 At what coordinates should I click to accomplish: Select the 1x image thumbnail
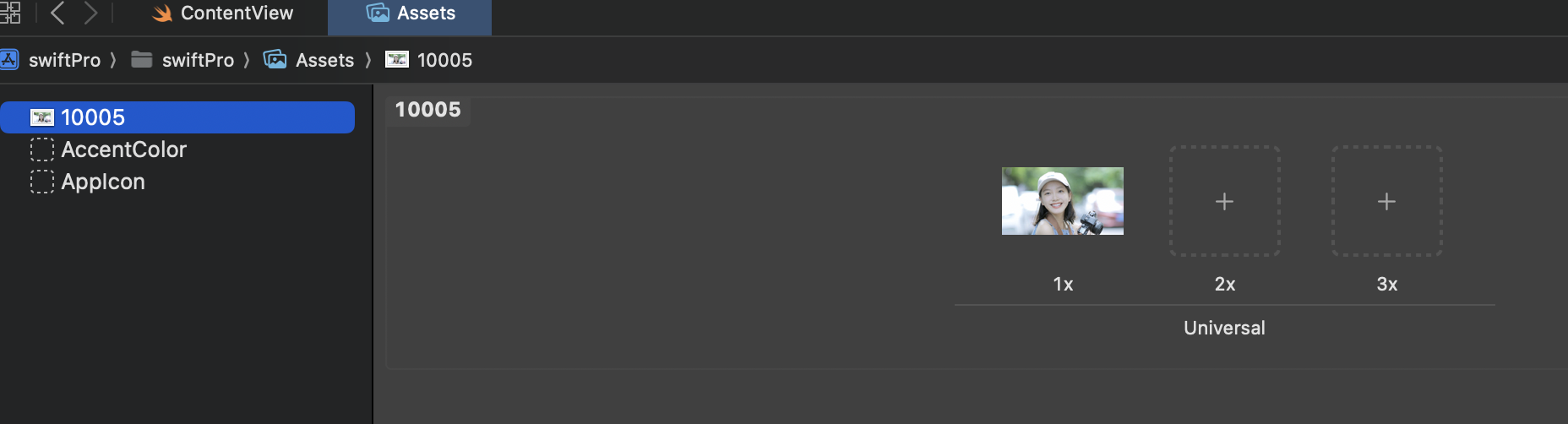tap(1063, 201)
